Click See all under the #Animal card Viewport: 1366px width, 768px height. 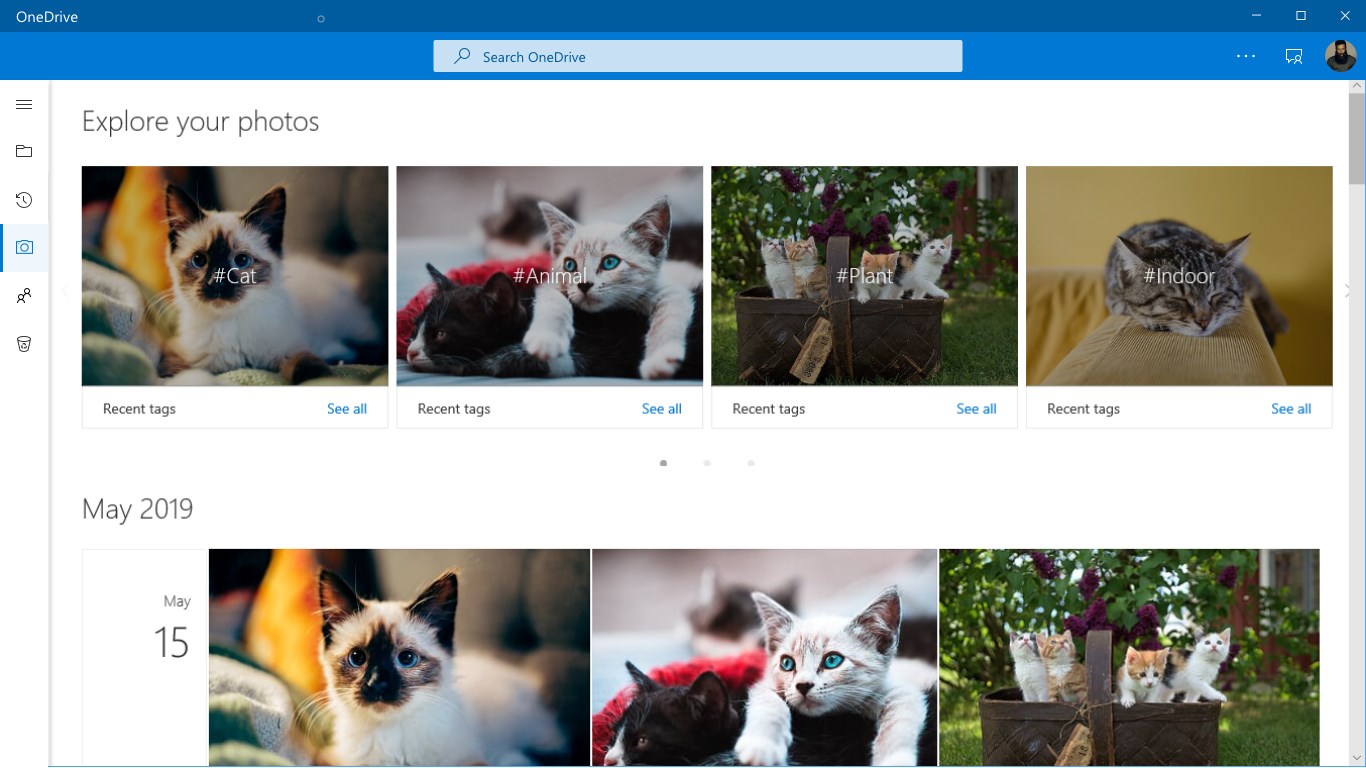click(662, 408)
